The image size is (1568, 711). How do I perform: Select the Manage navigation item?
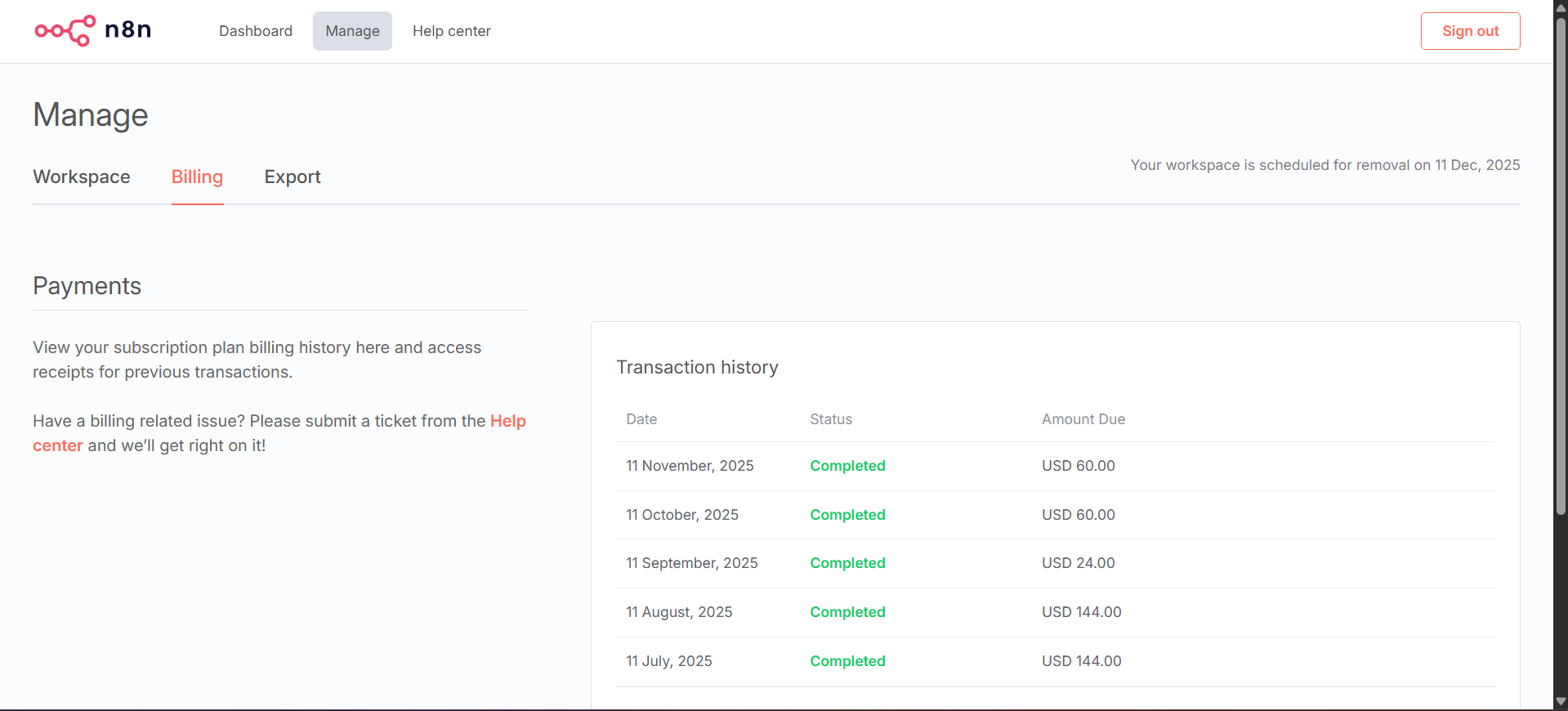(x=352, y=31)
